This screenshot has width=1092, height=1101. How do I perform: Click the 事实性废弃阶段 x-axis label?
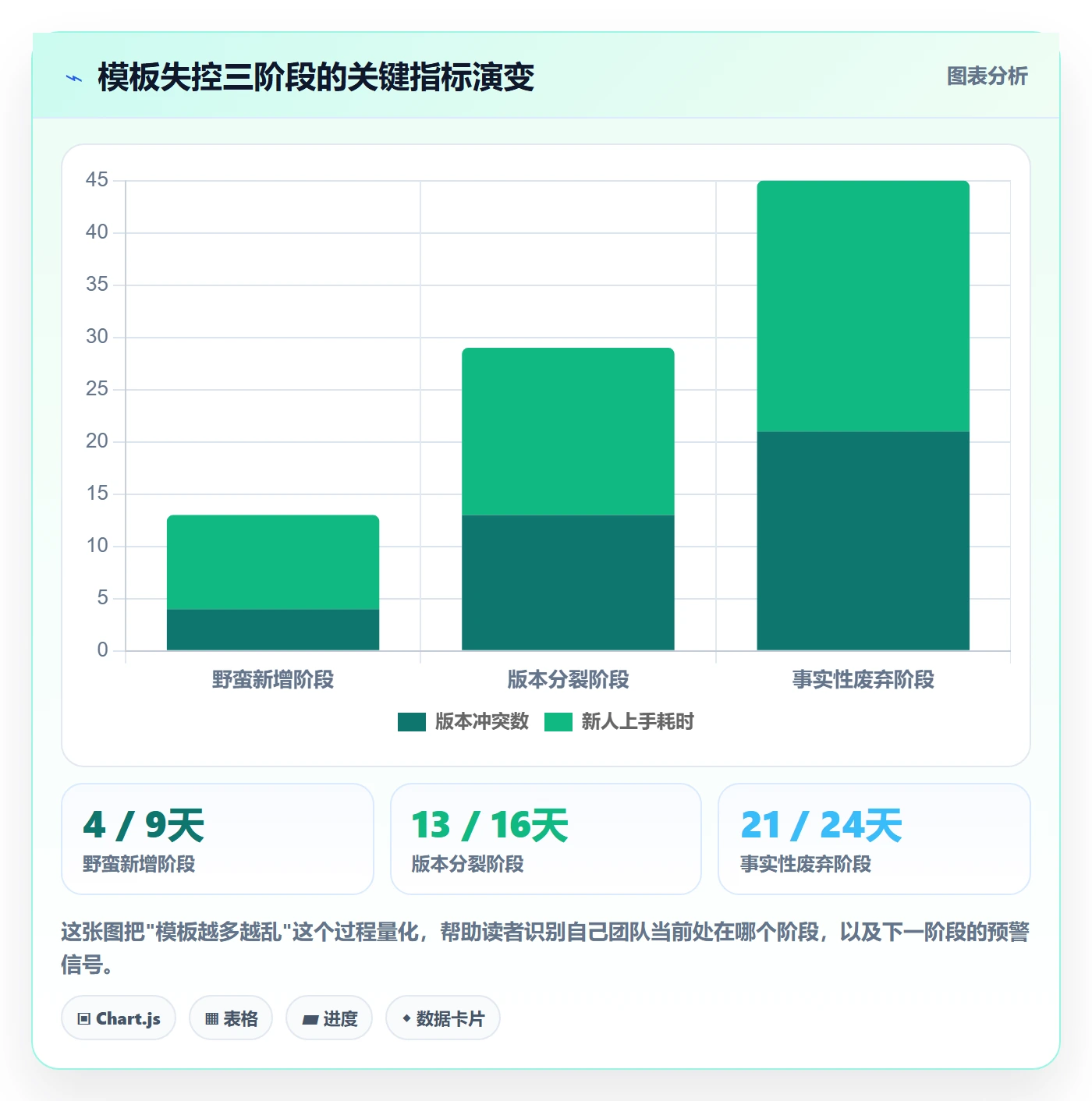(x=863, y=680)
